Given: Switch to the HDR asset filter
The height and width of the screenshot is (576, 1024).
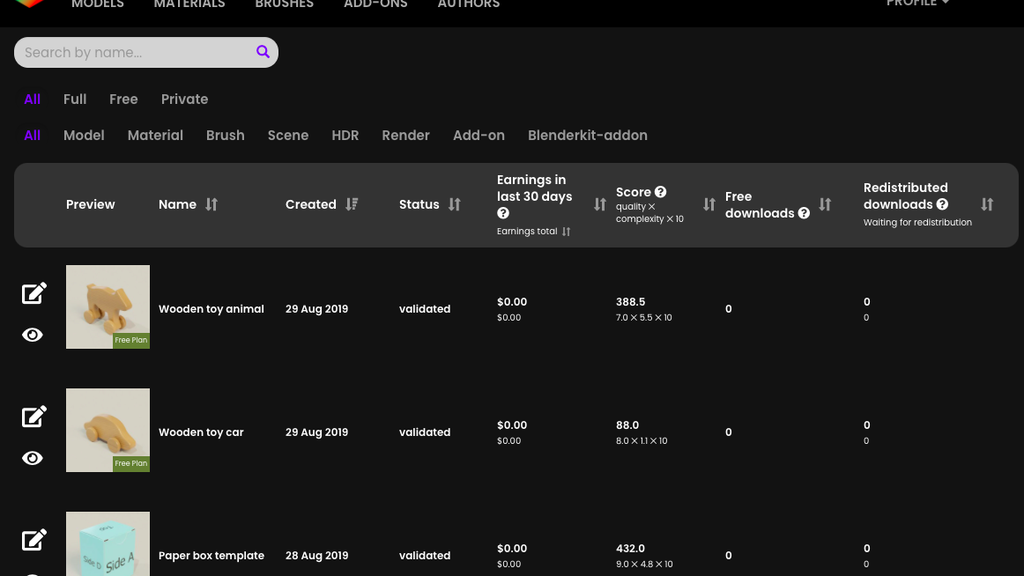Looking at the screenshot, I should 345,135.
